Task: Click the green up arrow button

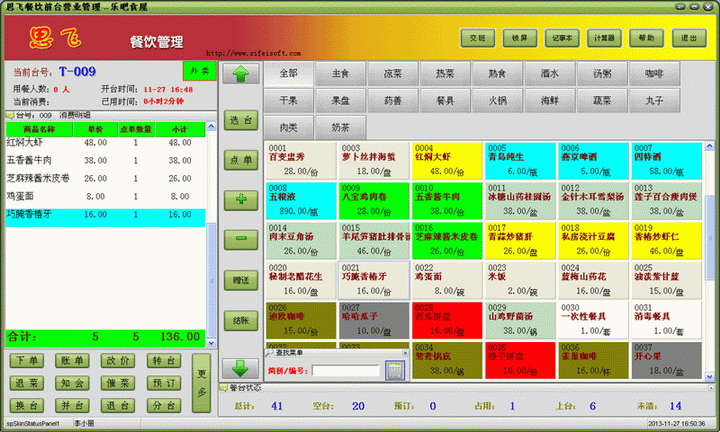Action: point(241,74)
